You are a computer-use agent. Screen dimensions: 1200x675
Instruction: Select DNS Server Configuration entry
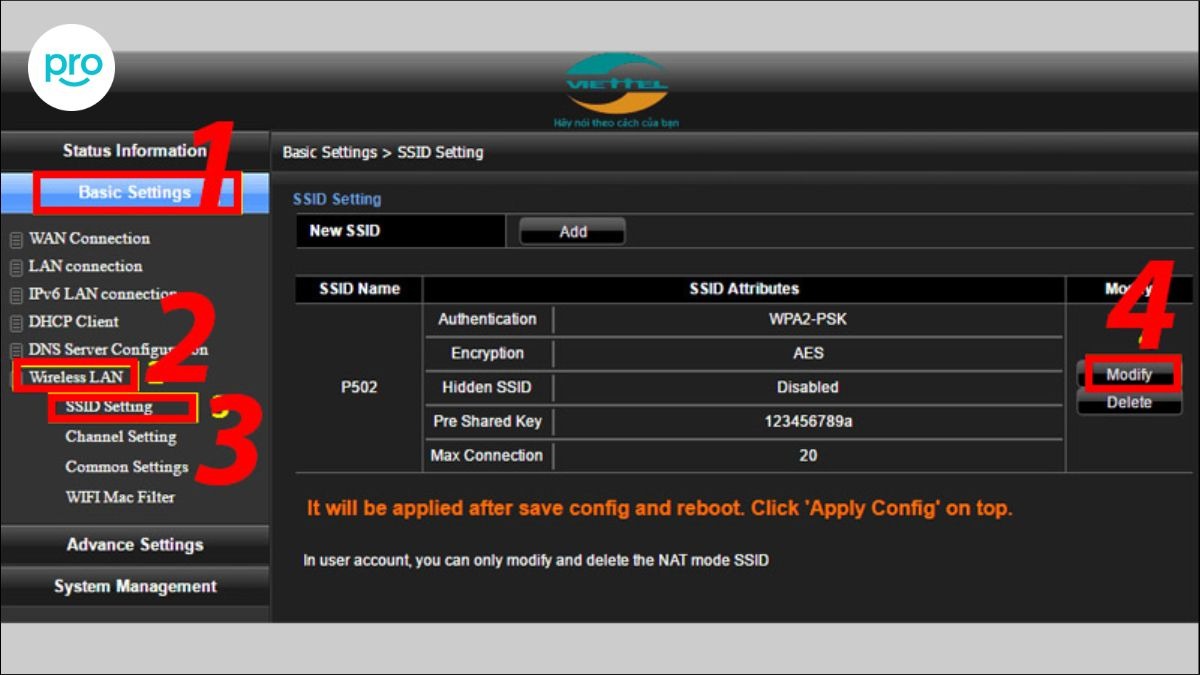point(118,350)
